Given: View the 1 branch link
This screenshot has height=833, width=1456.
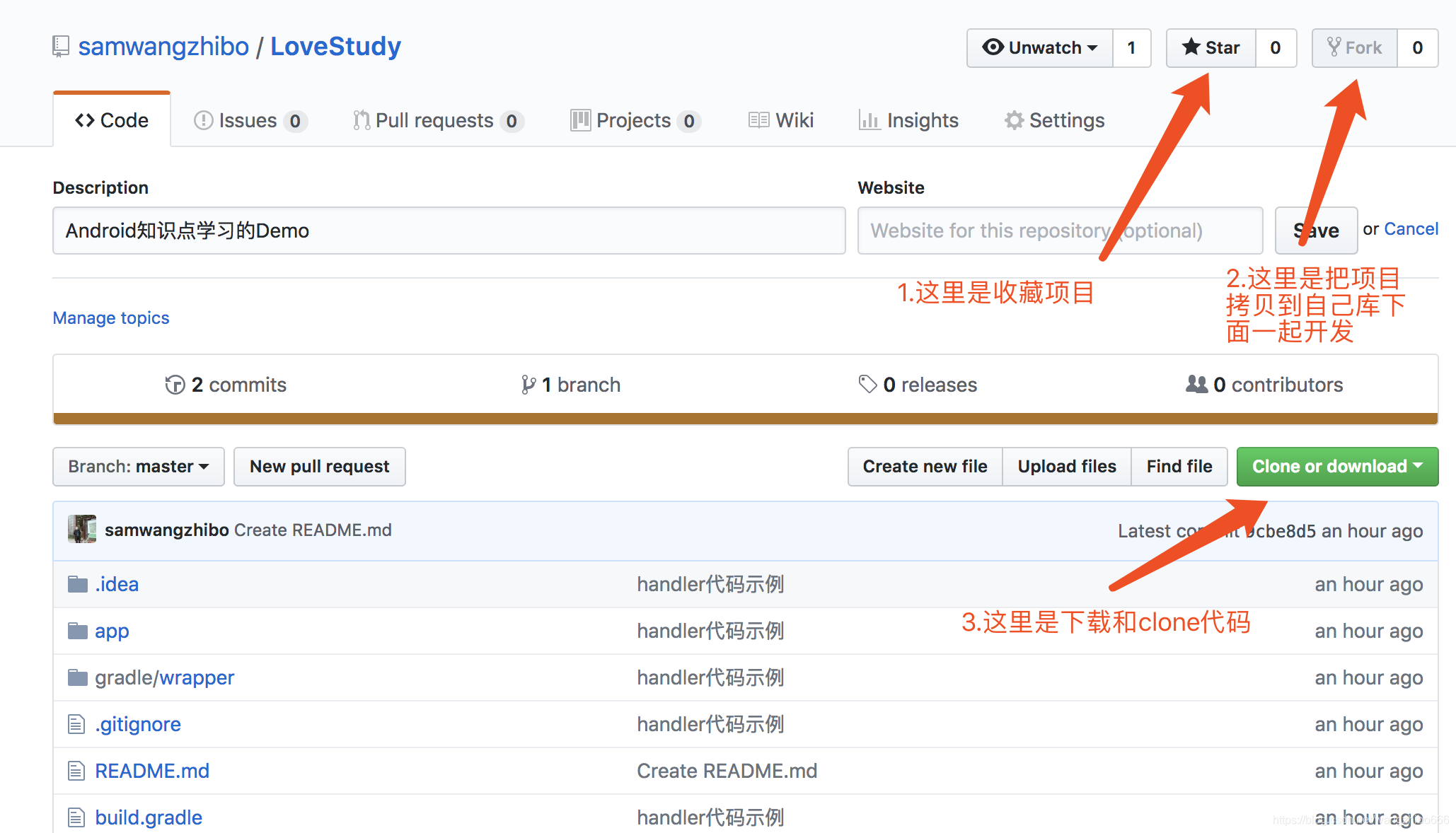Looking at the screenshot, I should coord(571,385).
